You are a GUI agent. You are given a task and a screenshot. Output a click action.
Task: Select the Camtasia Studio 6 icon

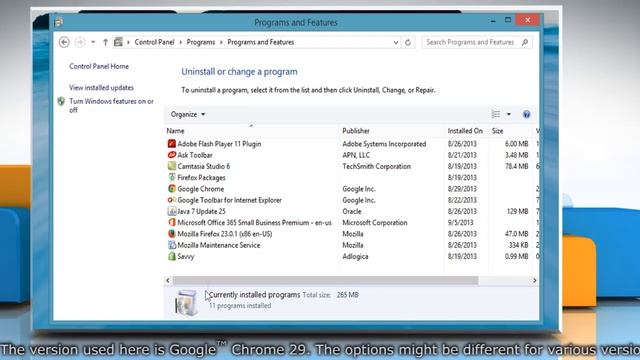(x=172, y=166)
